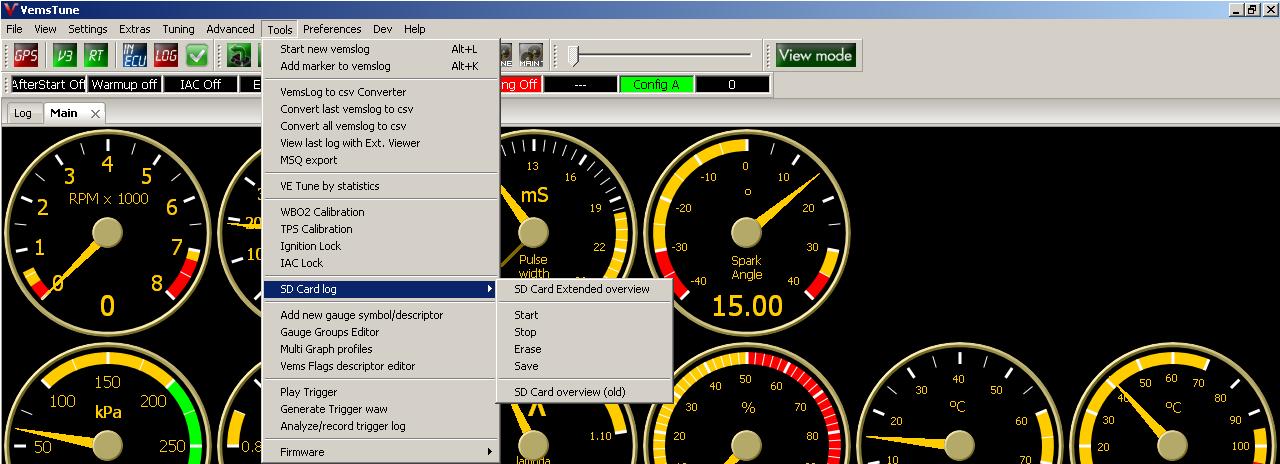
Task: Open Vems Flags descriptor editor
Action: point(380,366)
